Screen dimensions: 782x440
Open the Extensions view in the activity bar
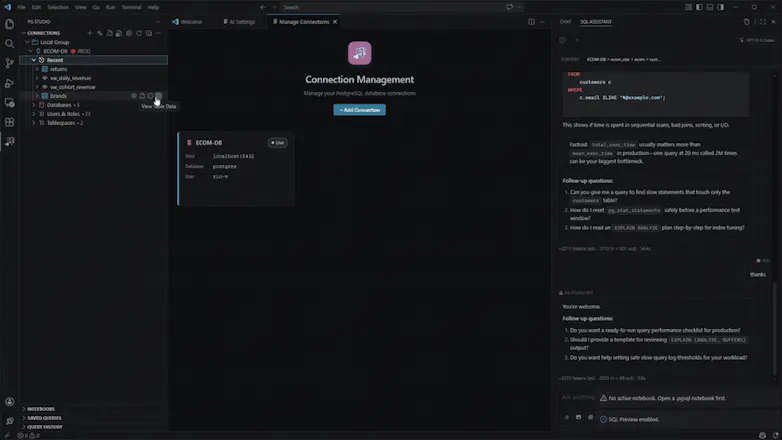[9, 122]
